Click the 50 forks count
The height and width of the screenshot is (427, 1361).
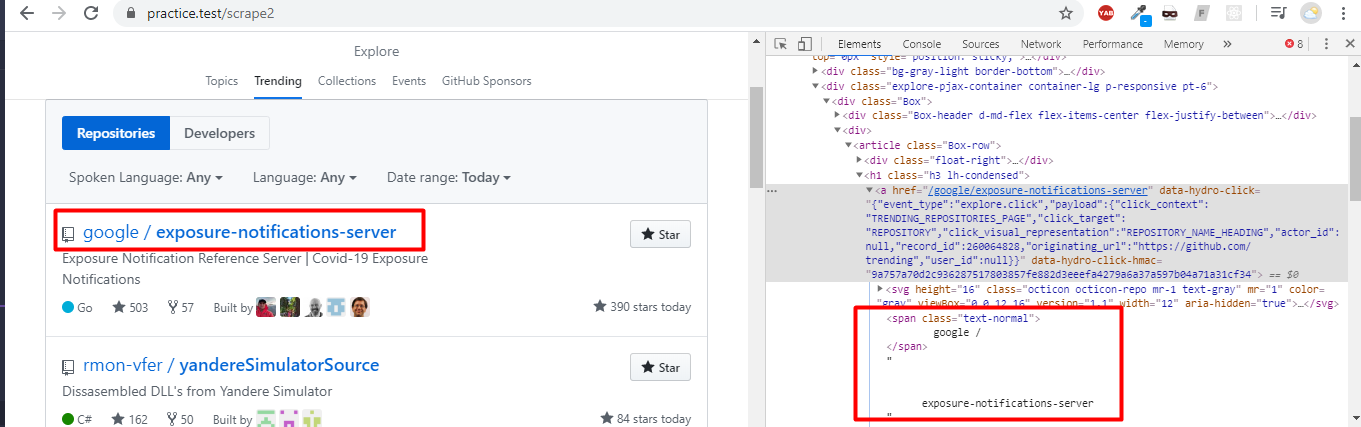pos(180,419)
